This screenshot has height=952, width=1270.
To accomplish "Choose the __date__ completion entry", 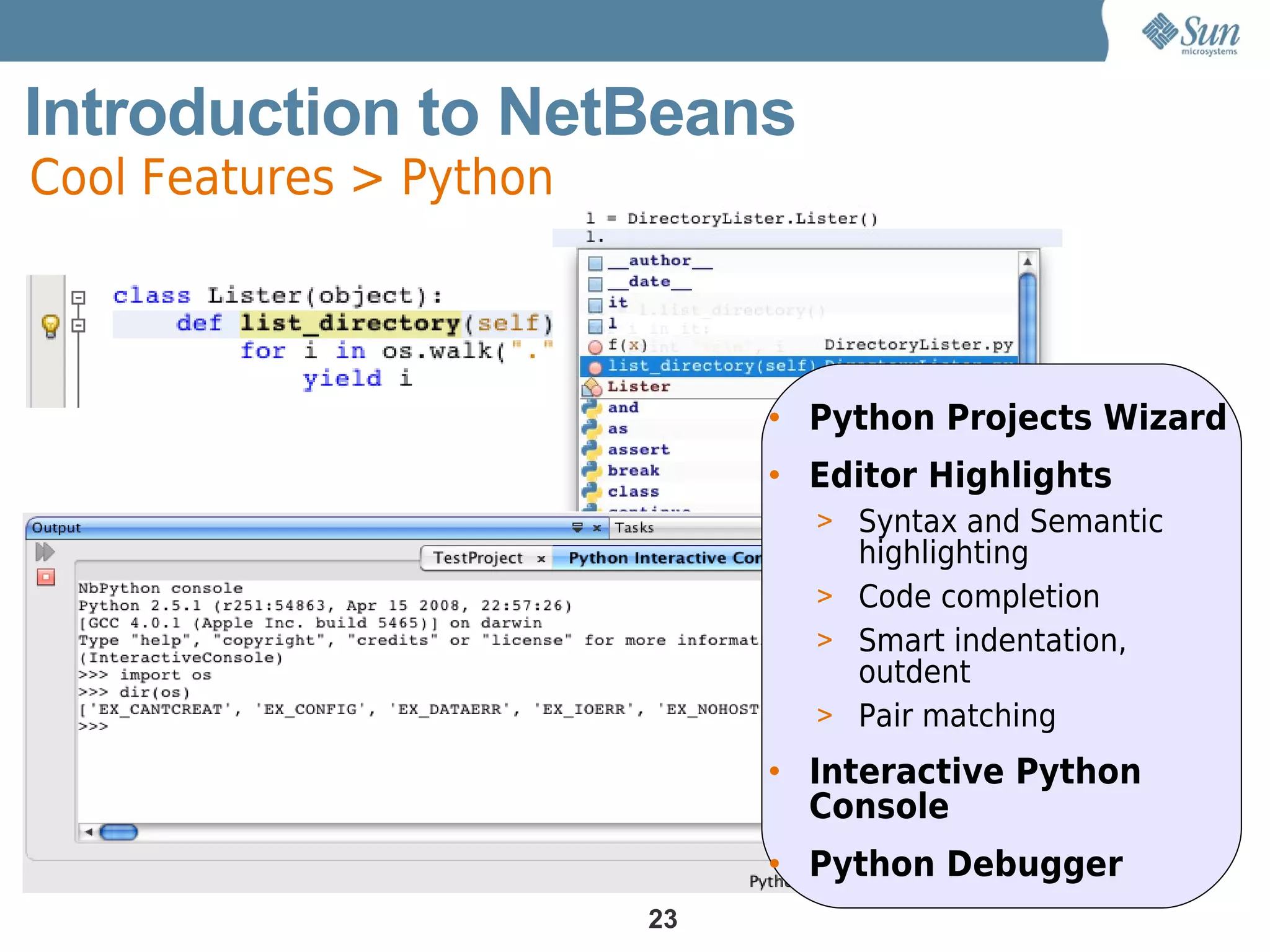I will (649, 283).
